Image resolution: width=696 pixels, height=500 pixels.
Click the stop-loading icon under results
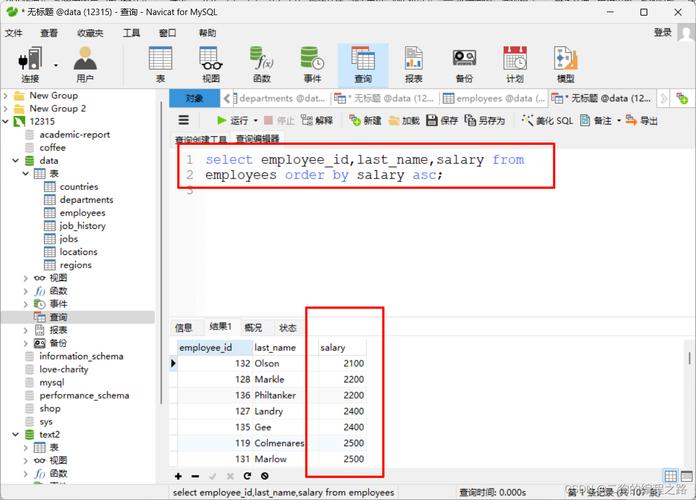tap(265, 476)
